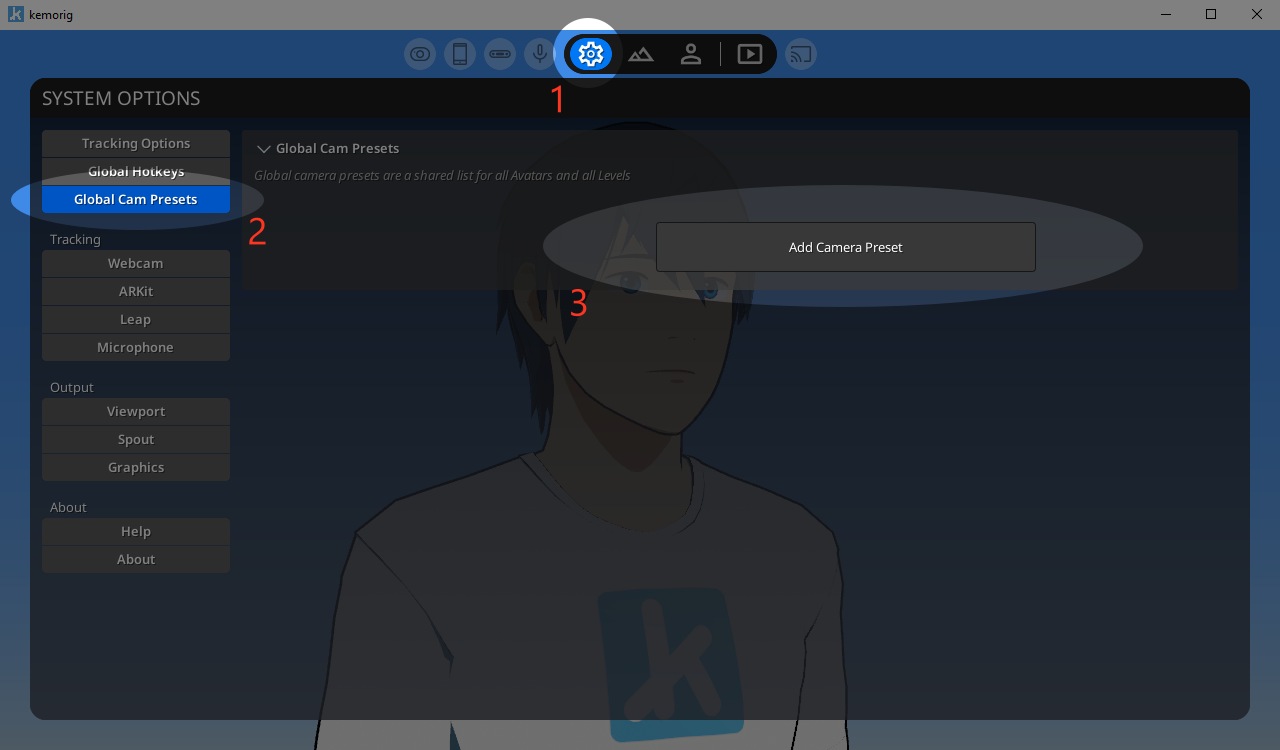Open the Help page
The width and height of the screenshot is (1280, 750).
[x=136, y=531]
